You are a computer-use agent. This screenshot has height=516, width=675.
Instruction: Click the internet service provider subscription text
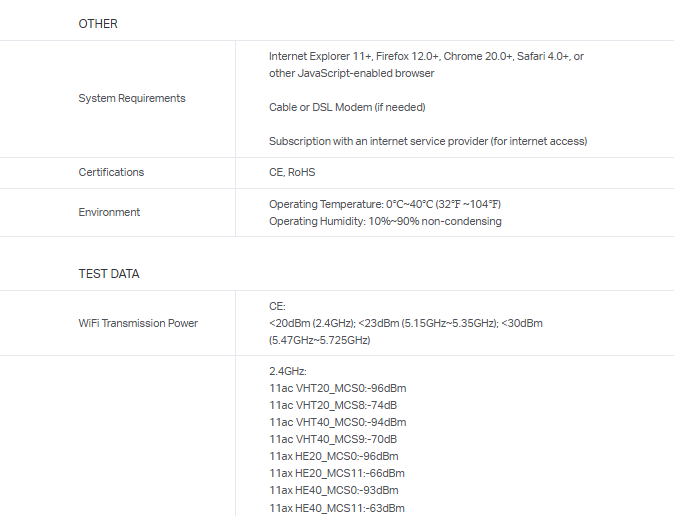coord(428,141)
